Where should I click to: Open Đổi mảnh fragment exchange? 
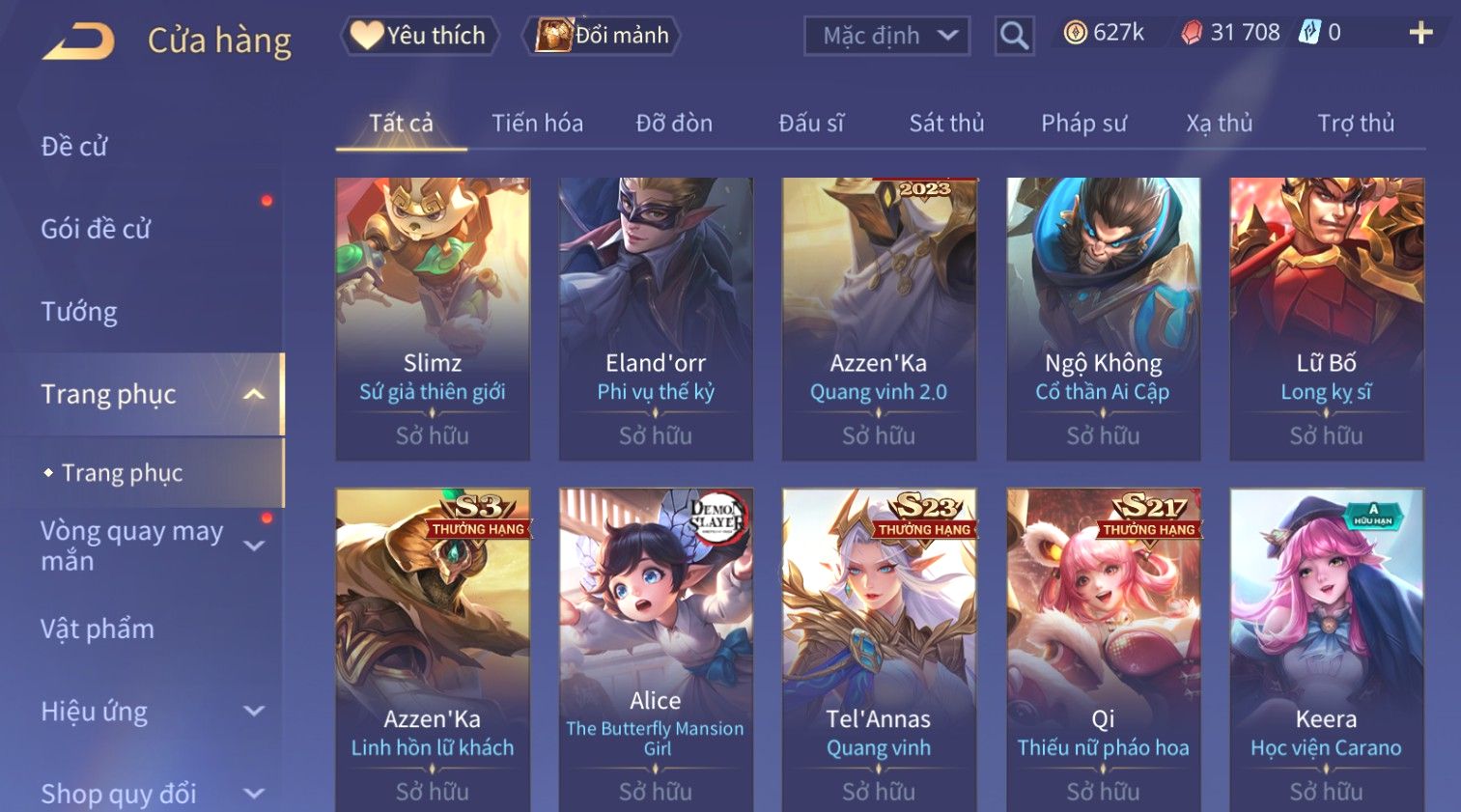(603, 36)
